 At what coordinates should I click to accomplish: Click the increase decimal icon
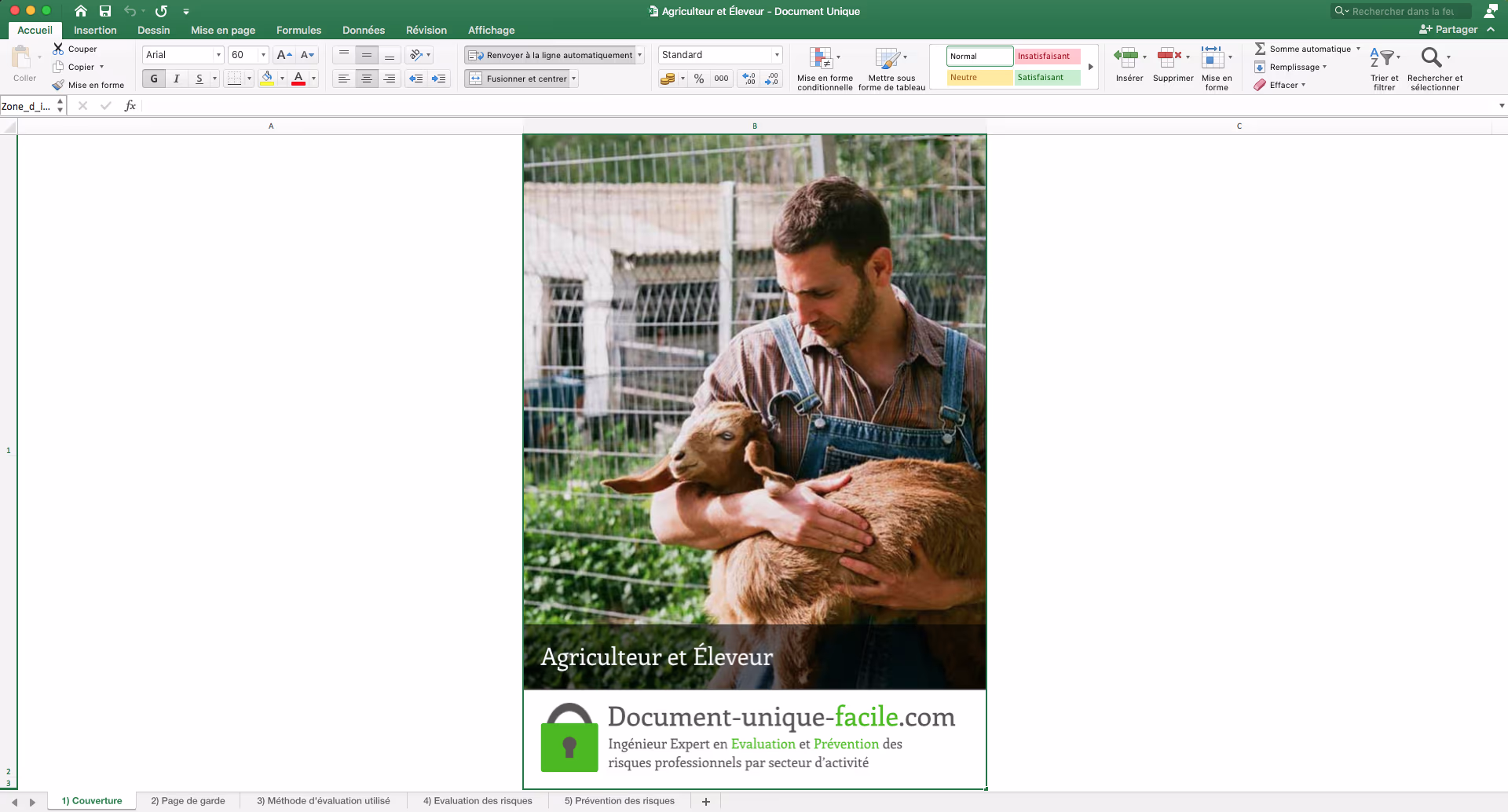click(749, 79)
